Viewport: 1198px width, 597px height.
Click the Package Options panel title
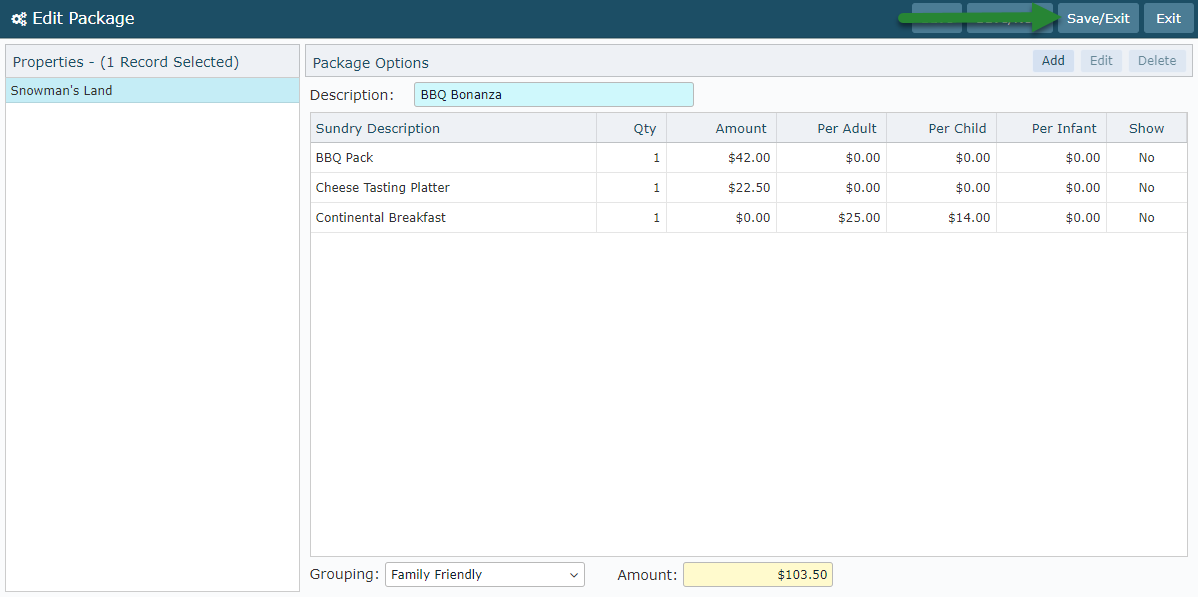pos(371,63)
